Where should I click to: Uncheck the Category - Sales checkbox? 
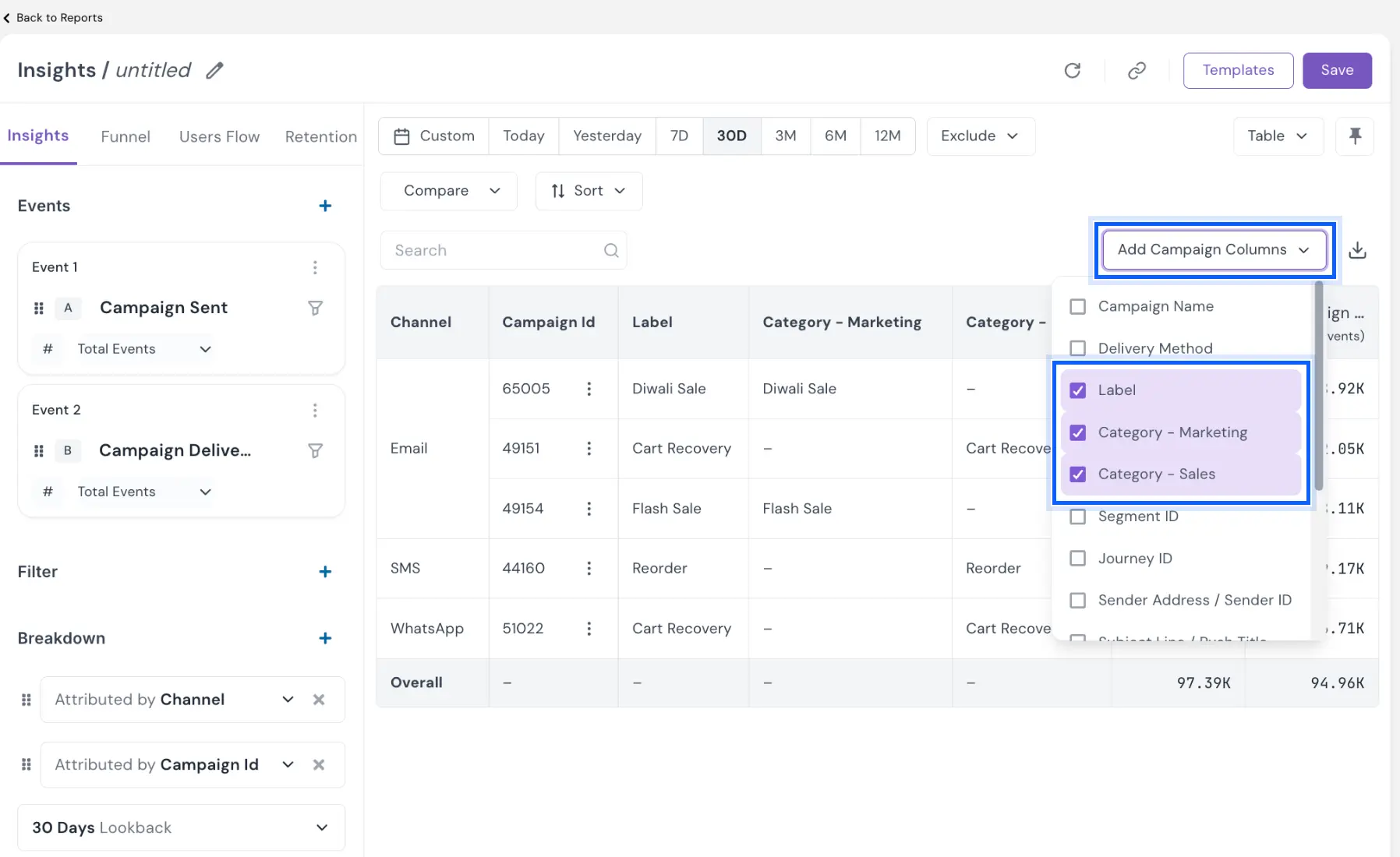click(1077, 474)
